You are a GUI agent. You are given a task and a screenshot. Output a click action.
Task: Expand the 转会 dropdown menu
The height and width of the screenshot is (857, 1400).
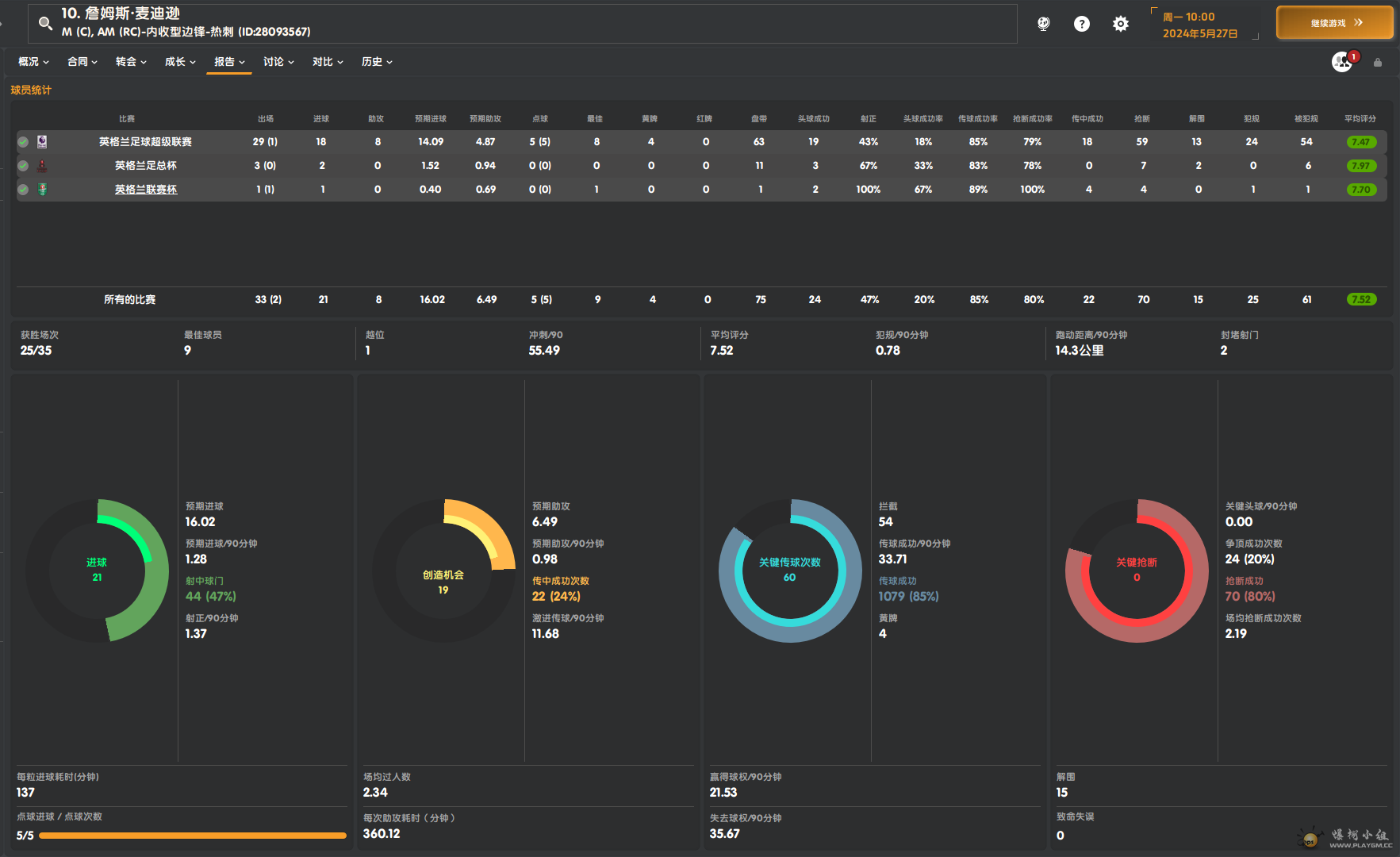coord(131,62)
